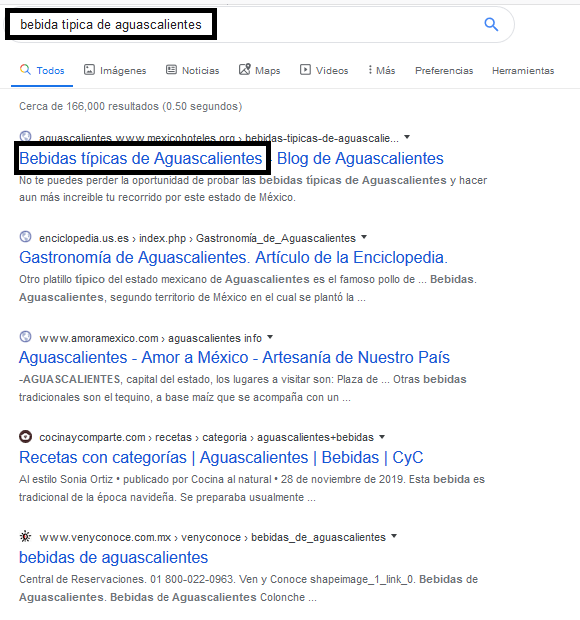Click 'Cerca de 166,000 resultados' stats text
Screen dimensions: 580x620
(130, 106)
